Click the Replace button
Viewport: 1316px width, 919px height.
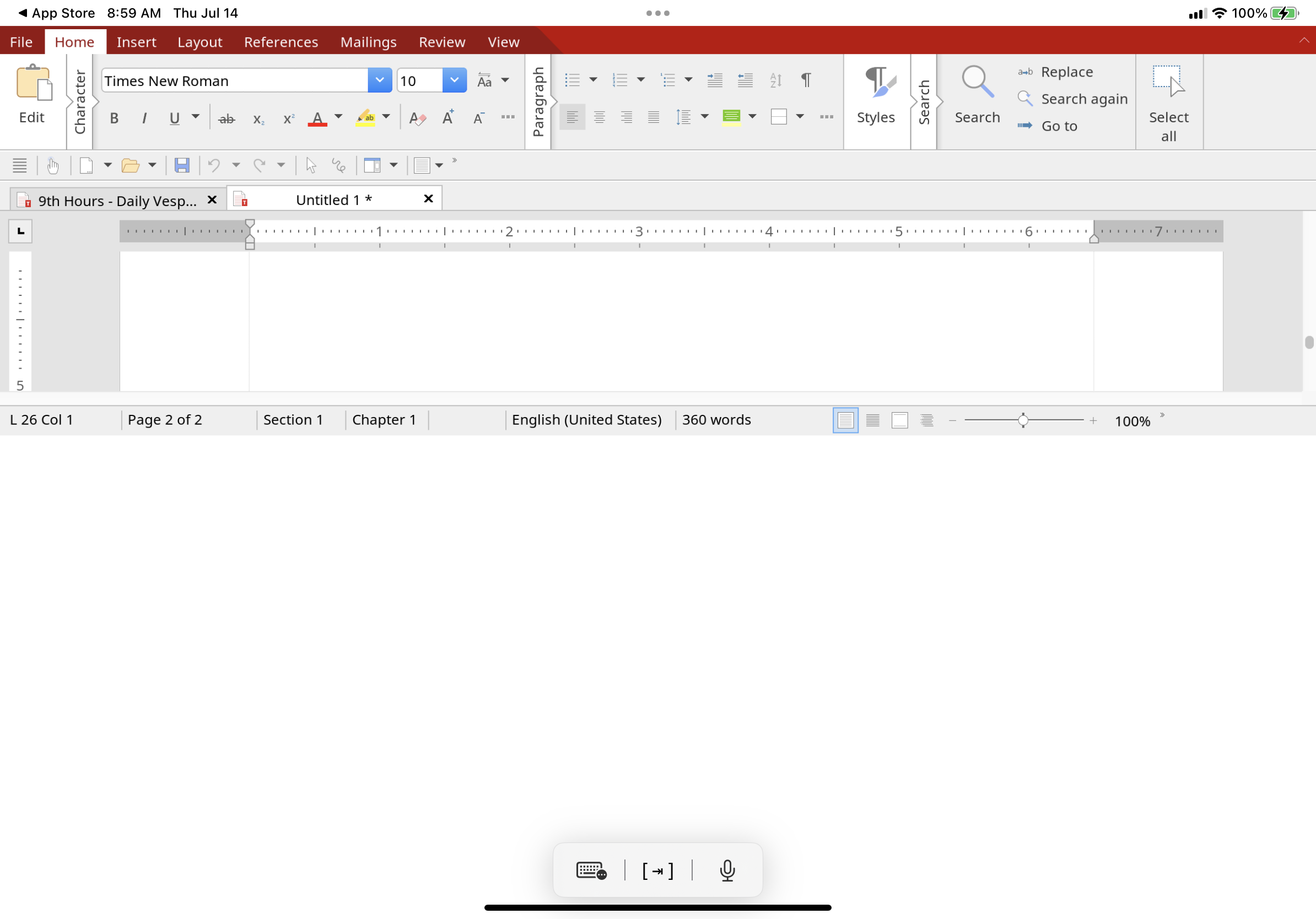1066,72
